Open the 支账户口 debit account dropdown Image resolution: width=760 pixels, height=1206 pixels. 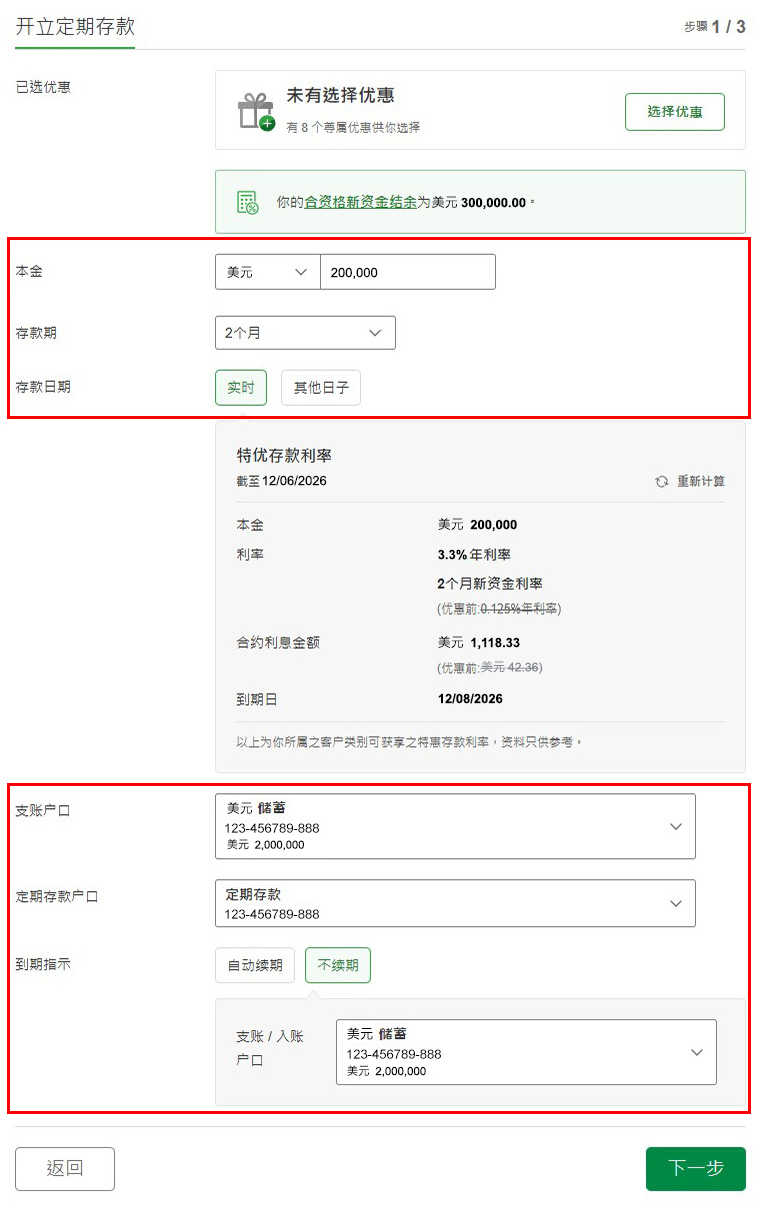point(455,826)
